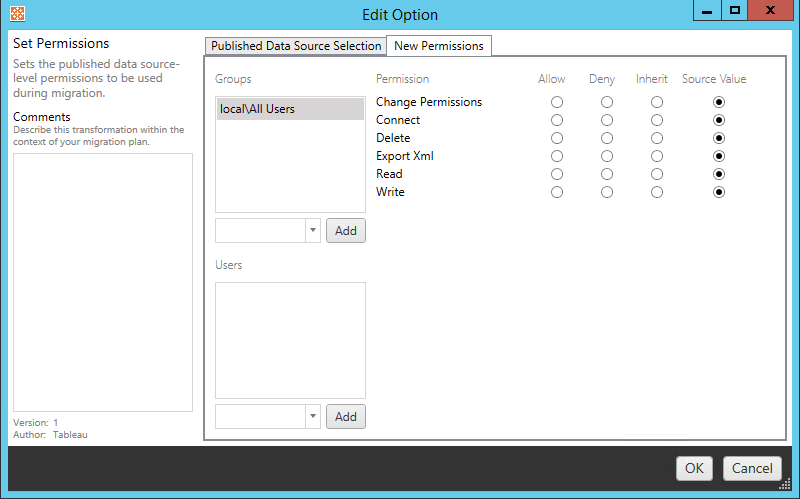Open the Users dropdown list
Image resolution: width=800 pixels, height=499 pixels.
[312, 417]
